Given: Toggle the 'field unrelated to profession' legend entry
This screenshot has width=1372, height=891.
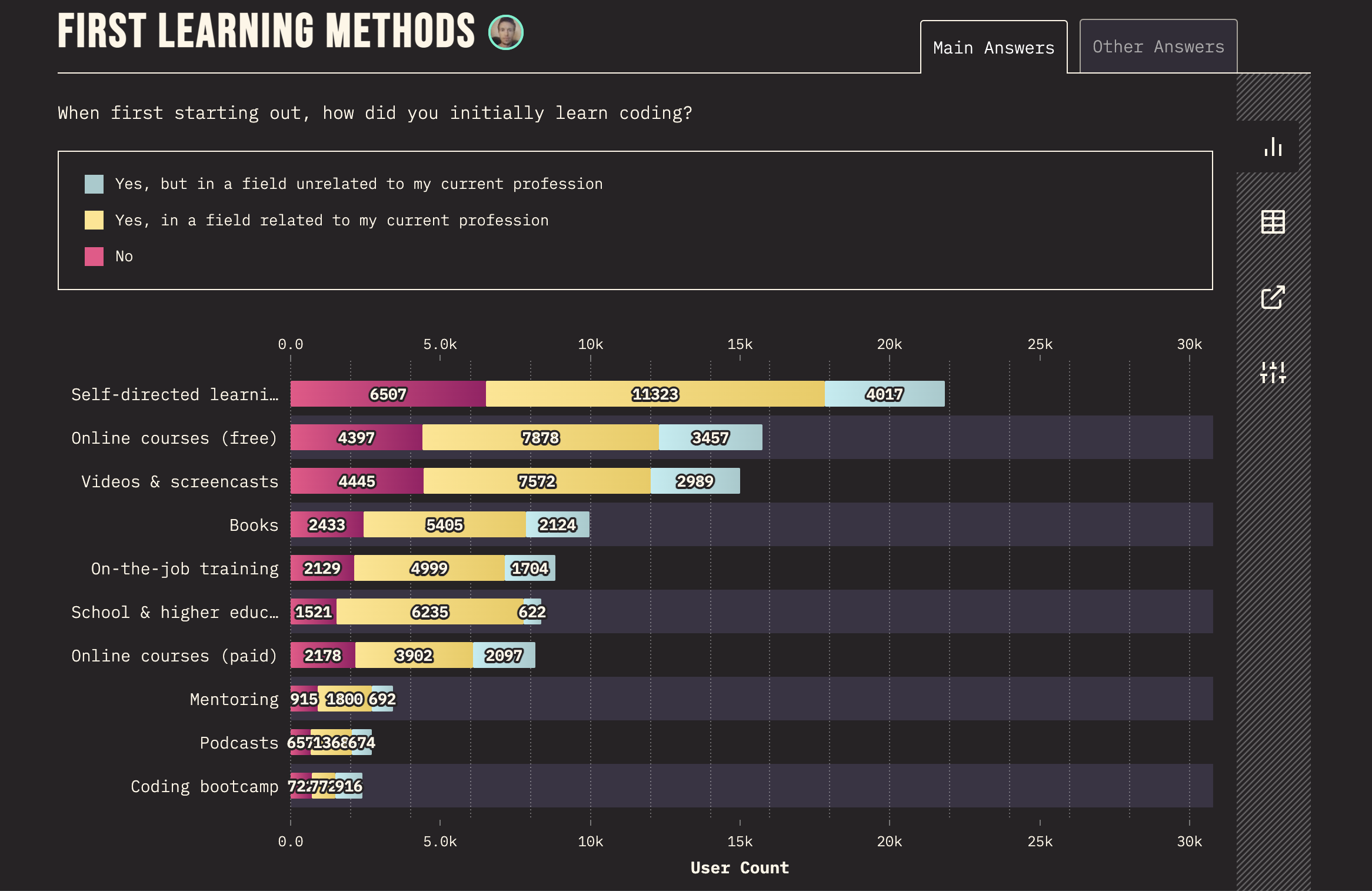Looking at the screenshot, I should 358,183.
